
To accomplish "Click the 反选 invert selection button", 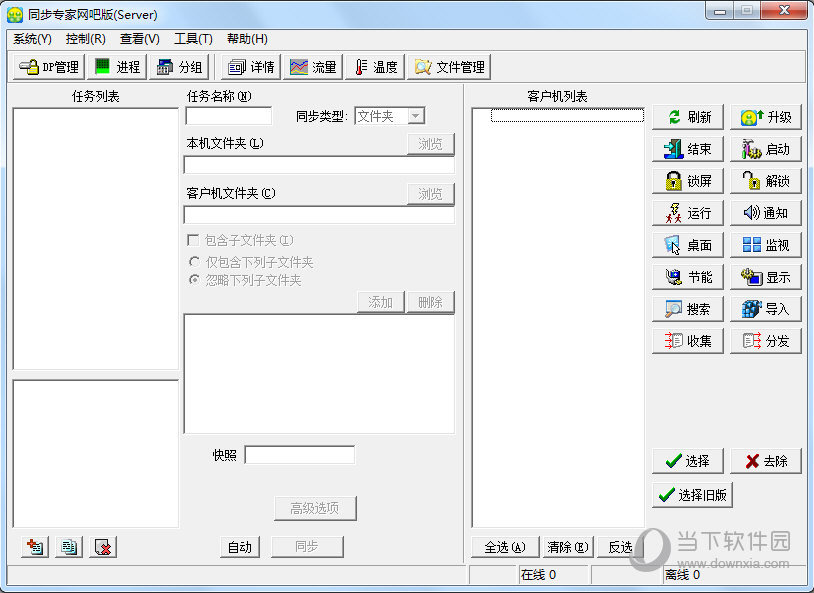I will click(x=620, y=547).
